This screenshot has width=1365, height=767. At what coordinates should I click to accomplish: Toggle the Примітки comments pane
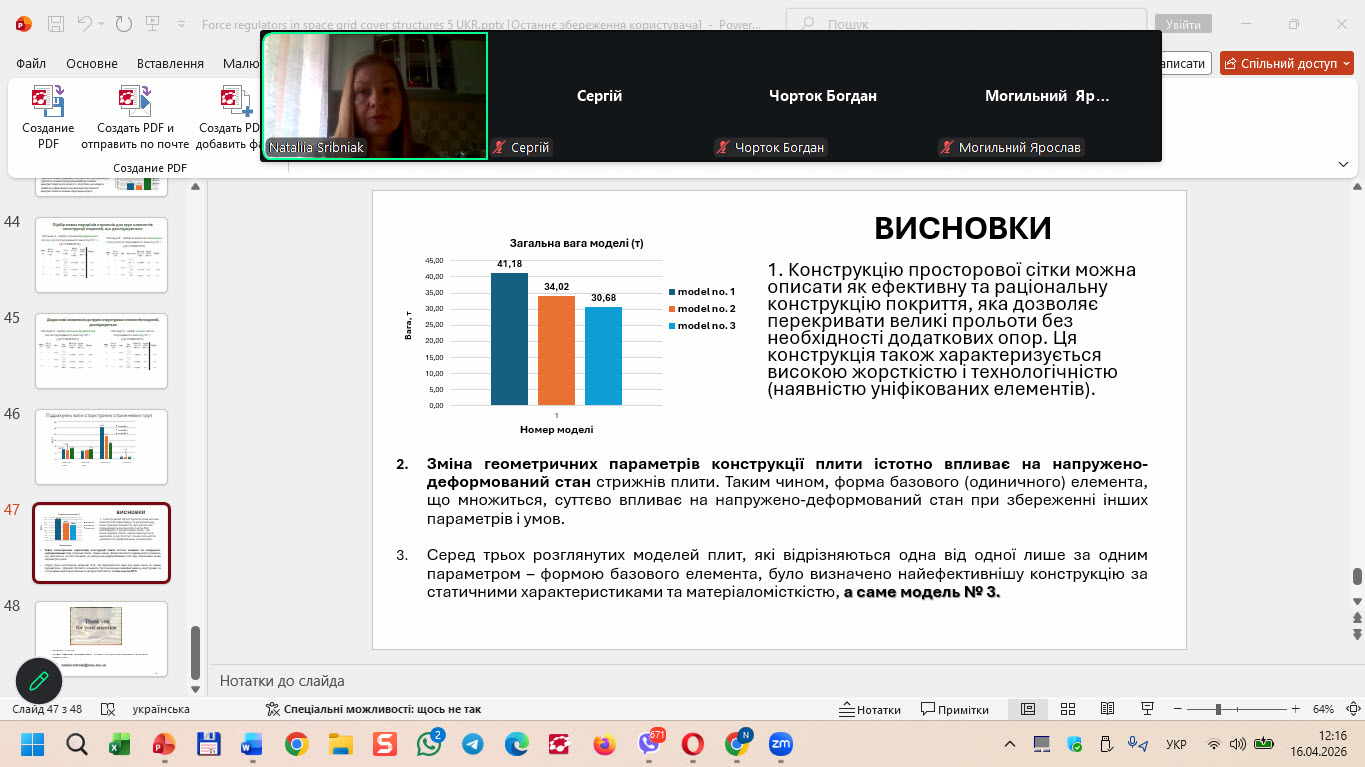pos(954,709)
